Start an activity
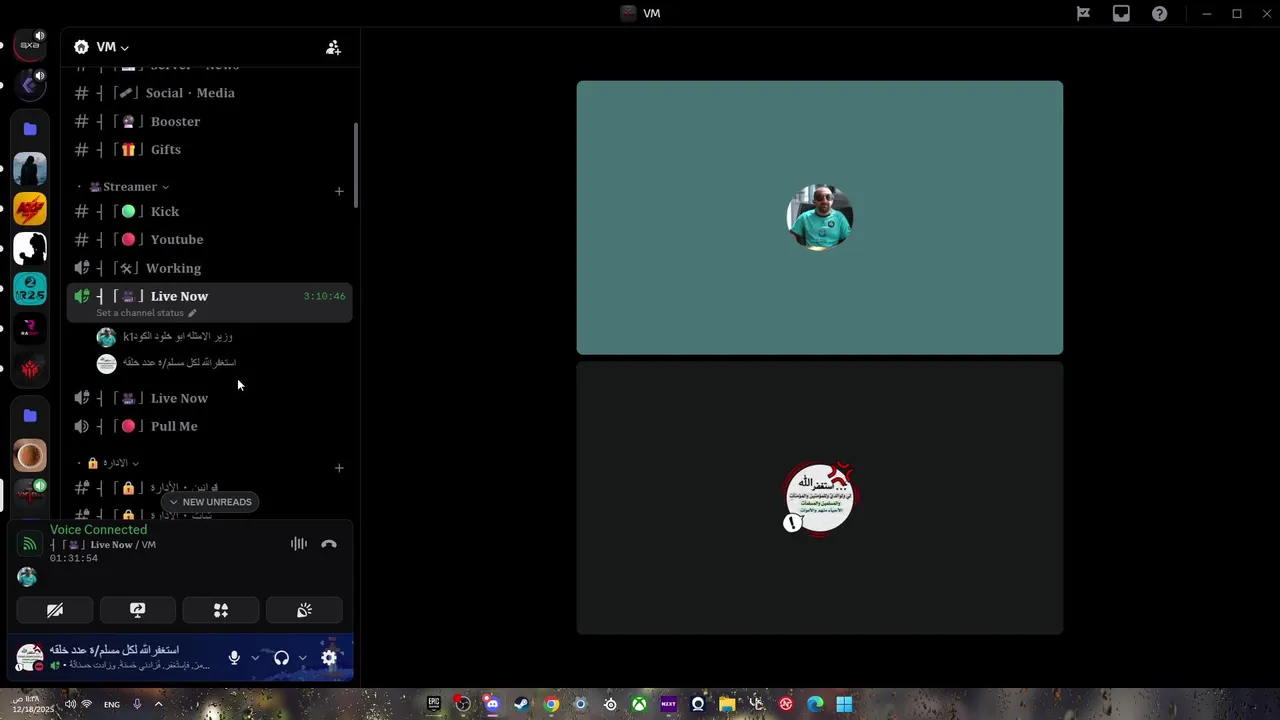1280x720 pixels. coord(221,610)
